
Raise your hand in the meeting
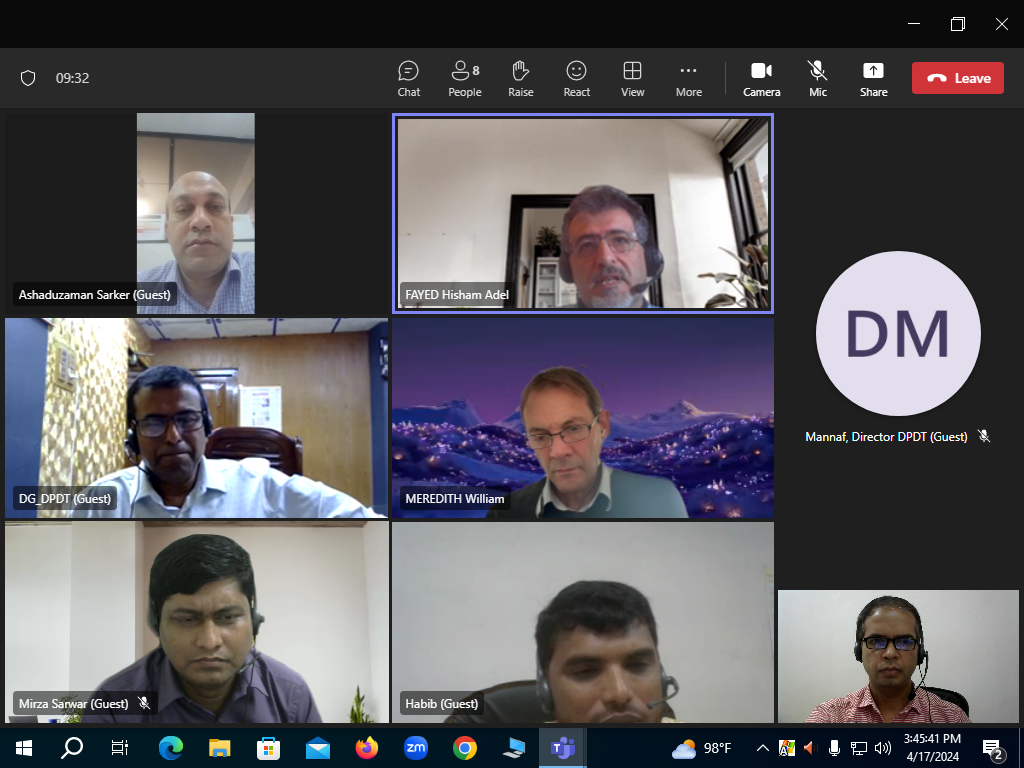tap(520, 78)
